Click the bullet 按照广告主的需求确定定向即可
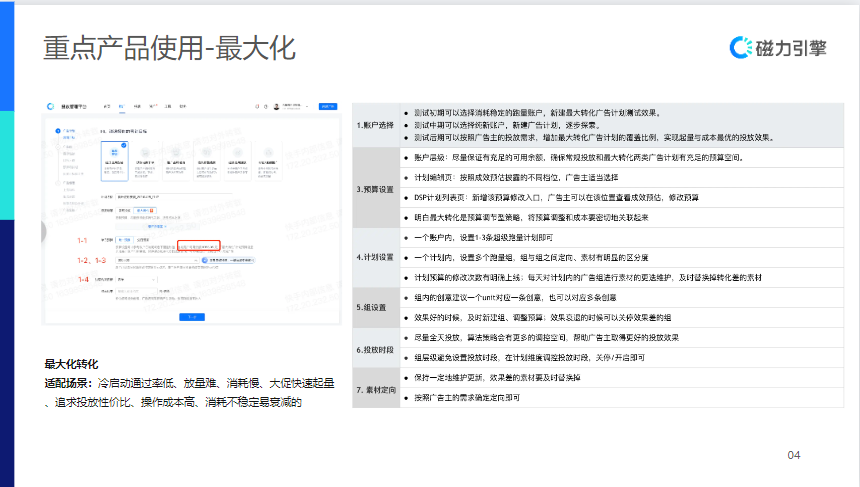The height and width of the screenshot is (487, 860). point(467,398)
